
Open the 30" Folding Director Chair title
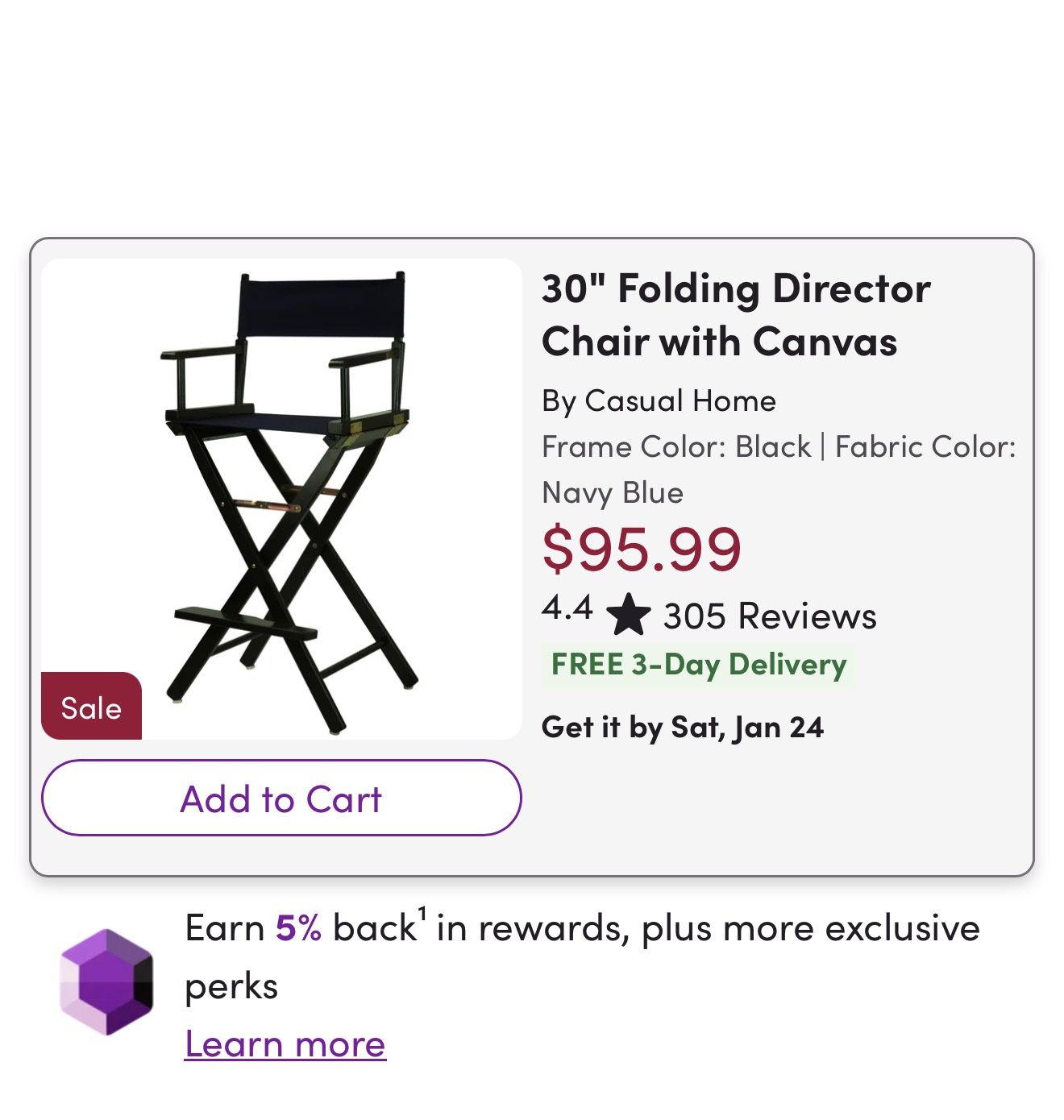click(735, 288)
